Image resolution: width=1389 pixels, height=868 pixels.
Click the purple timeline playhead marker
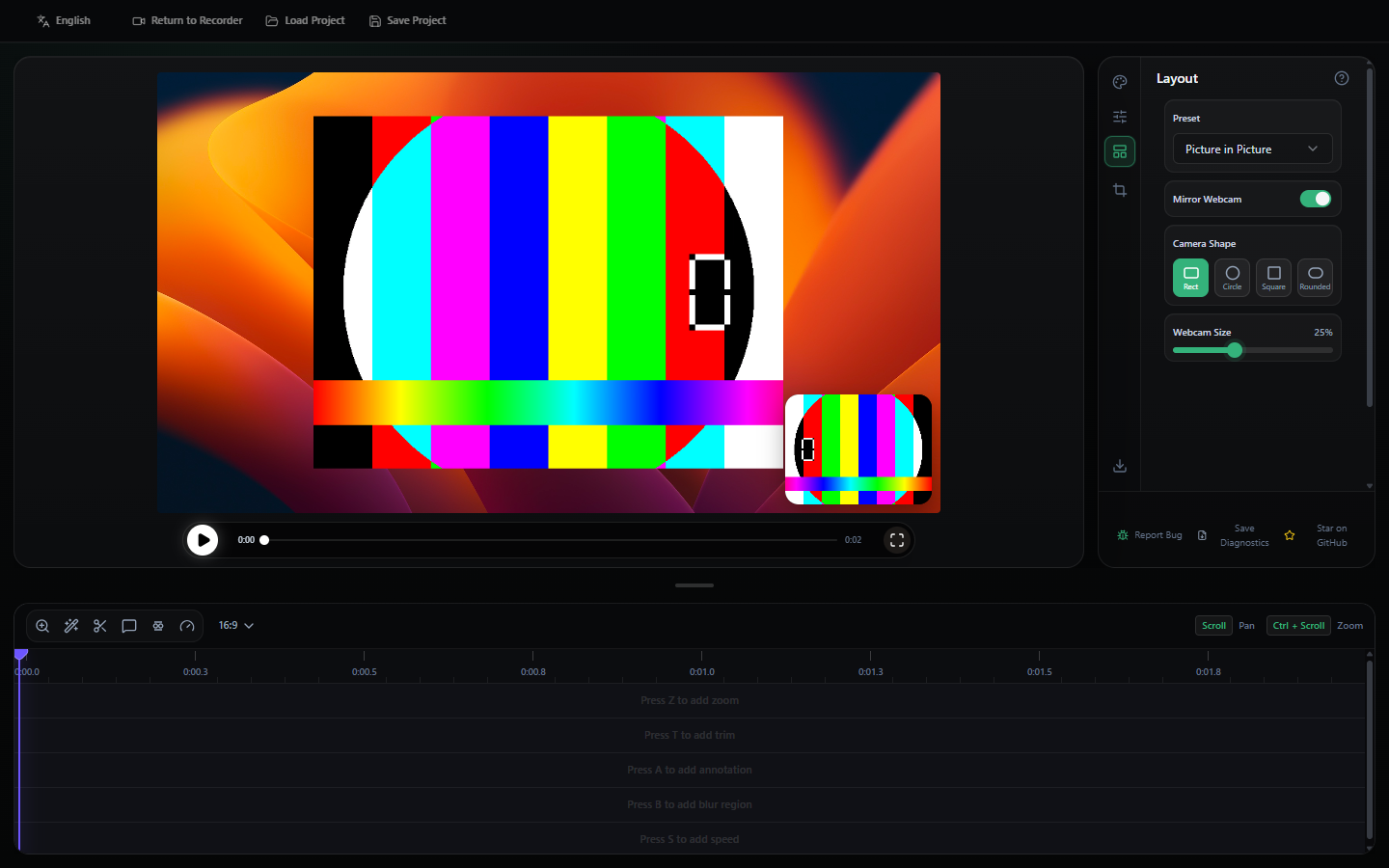[21, 655]
